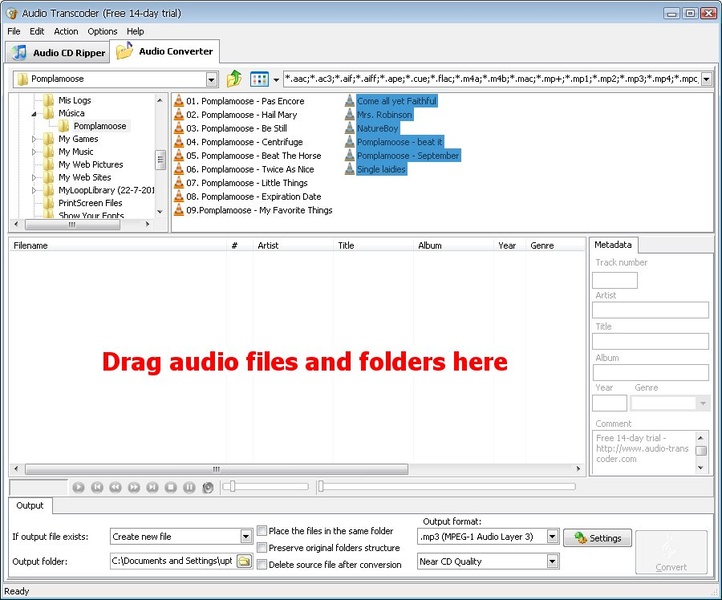
Task: Enable Preserve original folders structure
Action: pos(262,548)
